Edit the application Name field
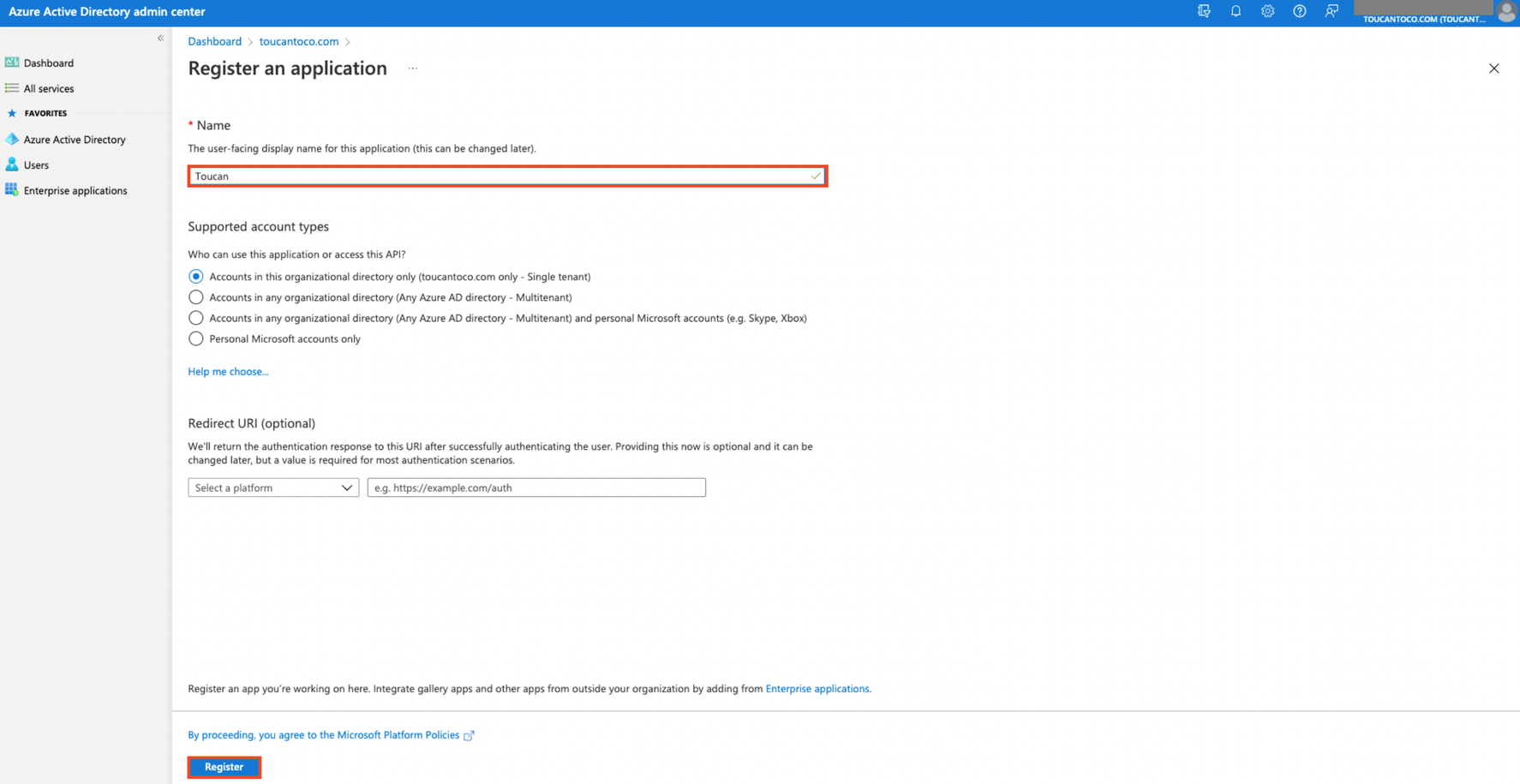The width and height of the screenshot is (1520, 784). (507, 176)
